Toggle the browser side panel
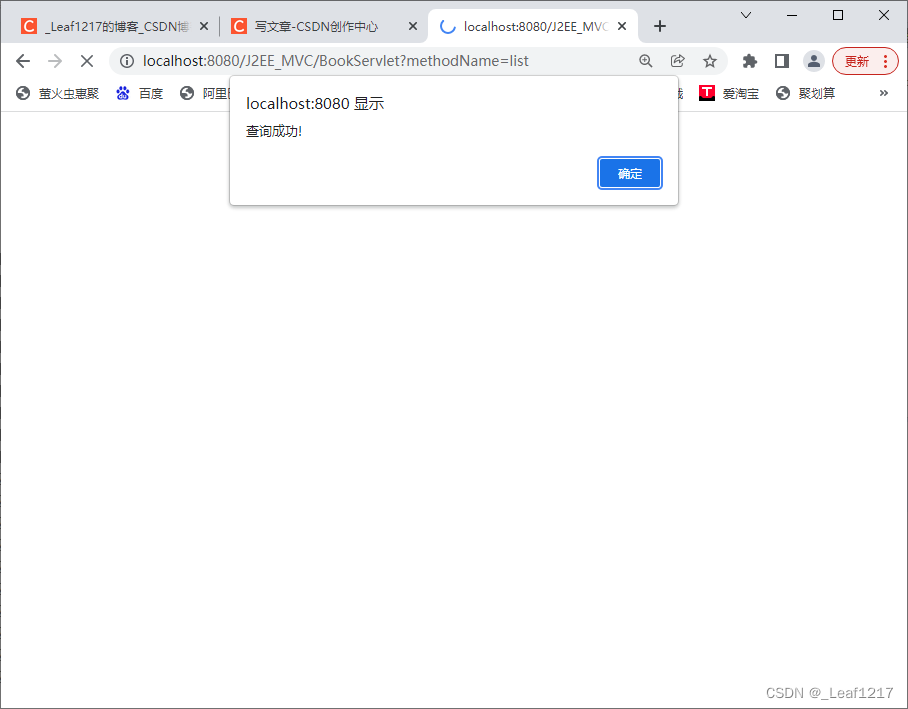 coord(782,61)
